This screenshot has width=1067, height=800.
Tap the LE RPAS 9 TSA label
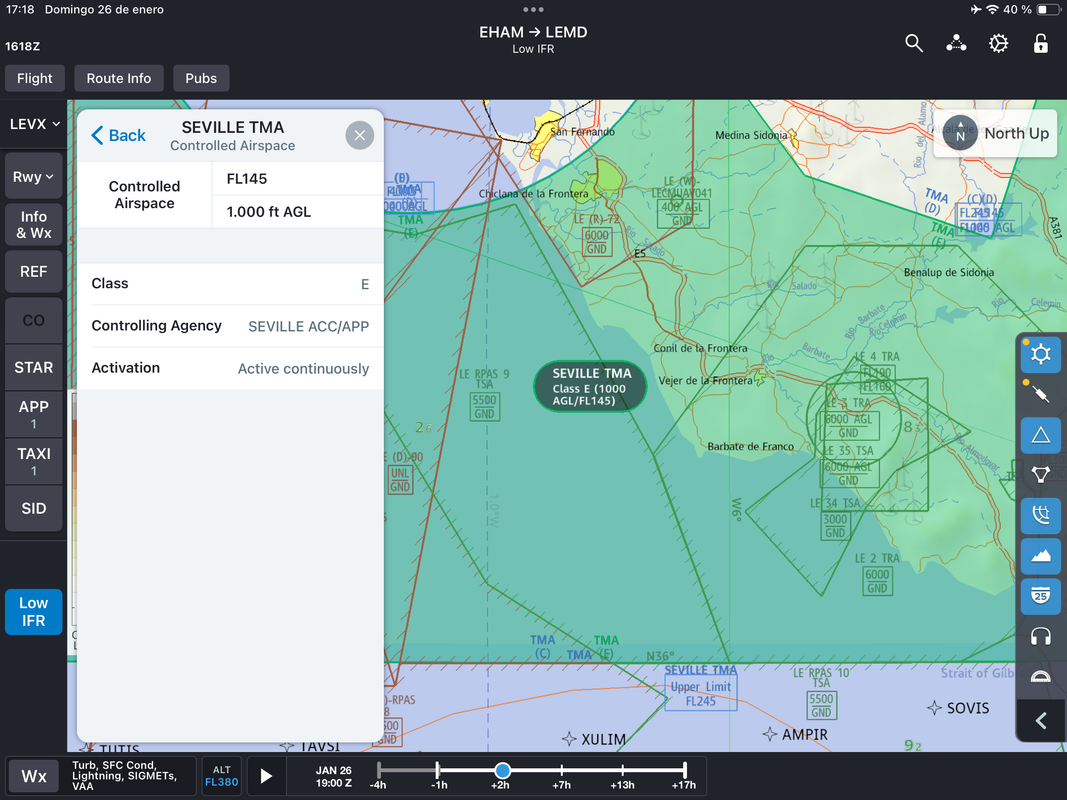click(x=484, y=395)
